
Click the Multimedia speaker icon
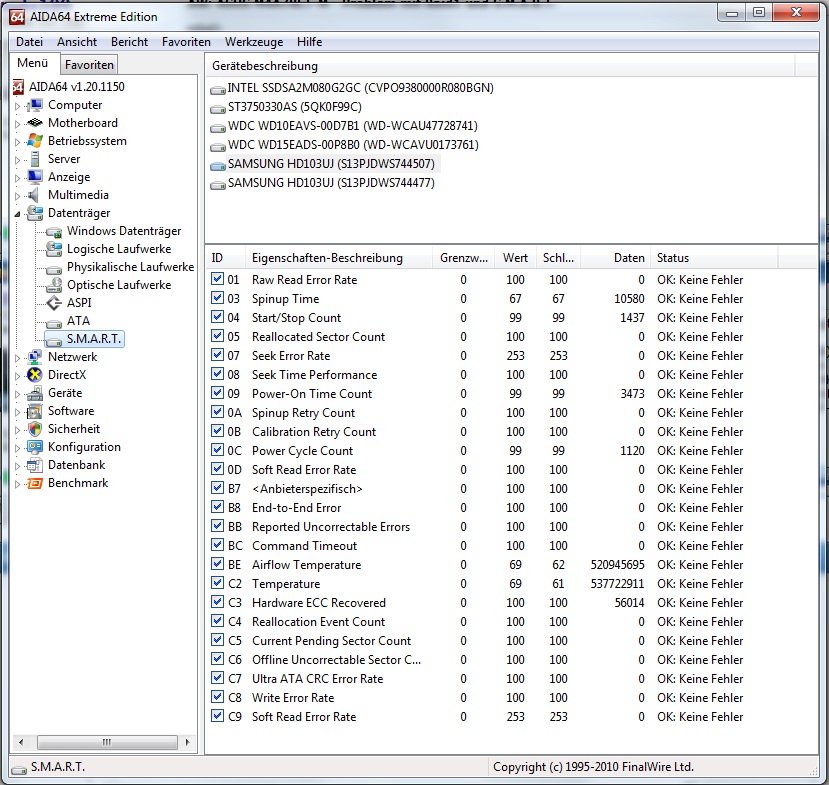[34, 195]
